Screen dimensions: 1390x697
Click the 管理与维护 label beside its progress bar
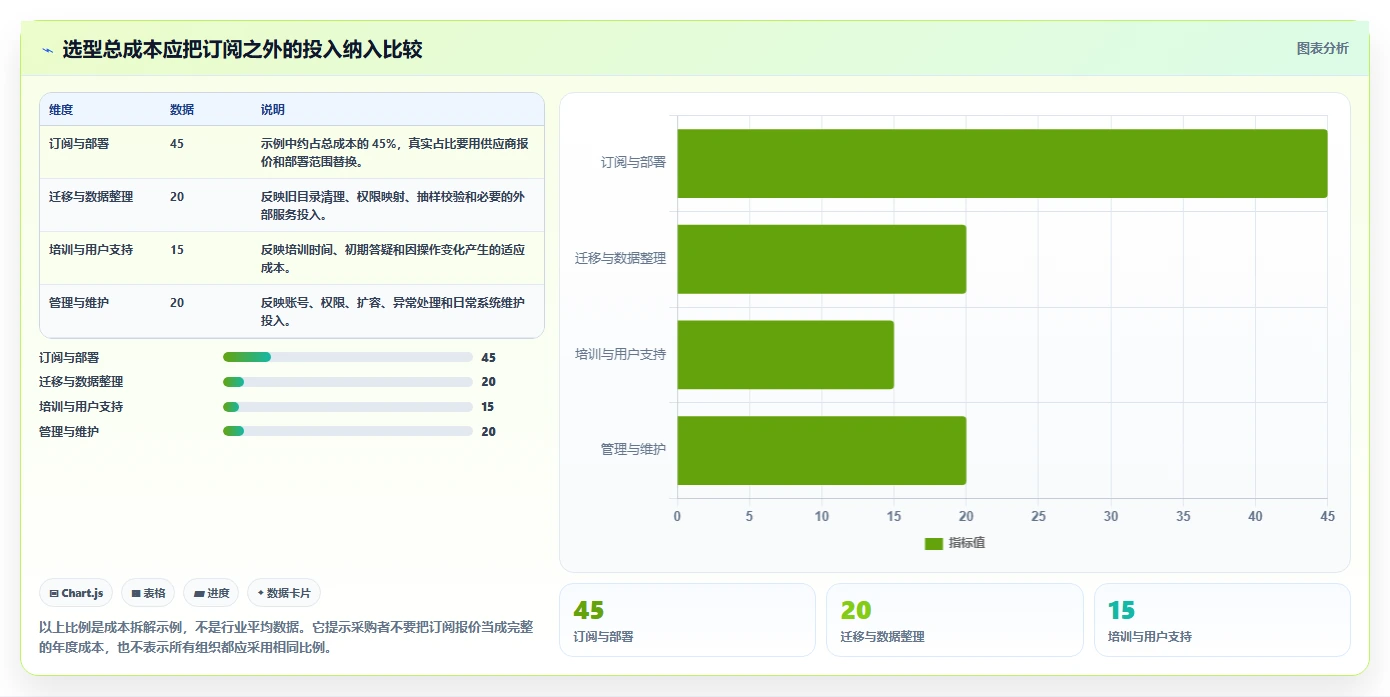pyautogui.click(x=69, y=432)
